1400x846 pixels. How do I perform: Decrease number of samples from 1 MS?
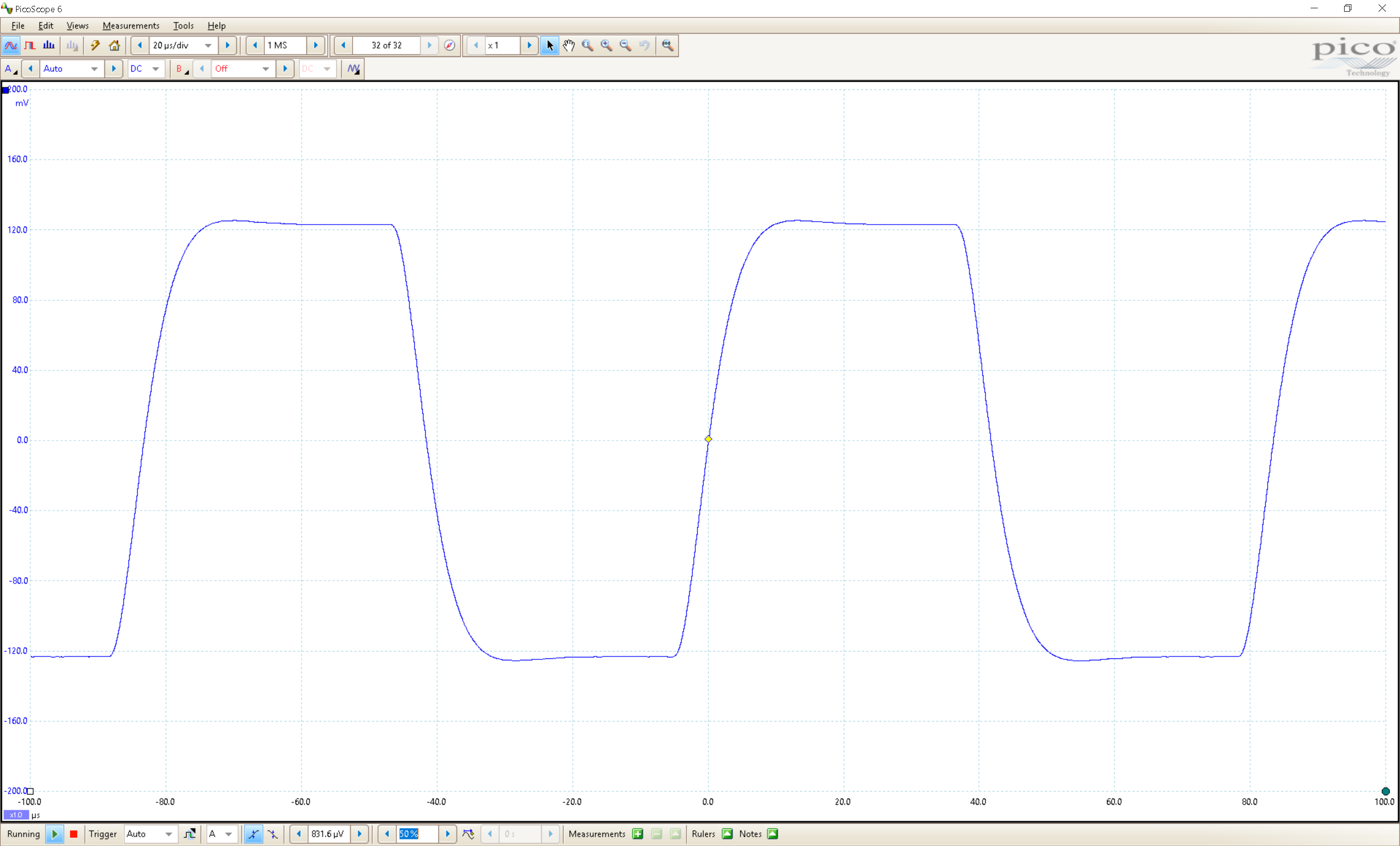(x=255, y=45)
